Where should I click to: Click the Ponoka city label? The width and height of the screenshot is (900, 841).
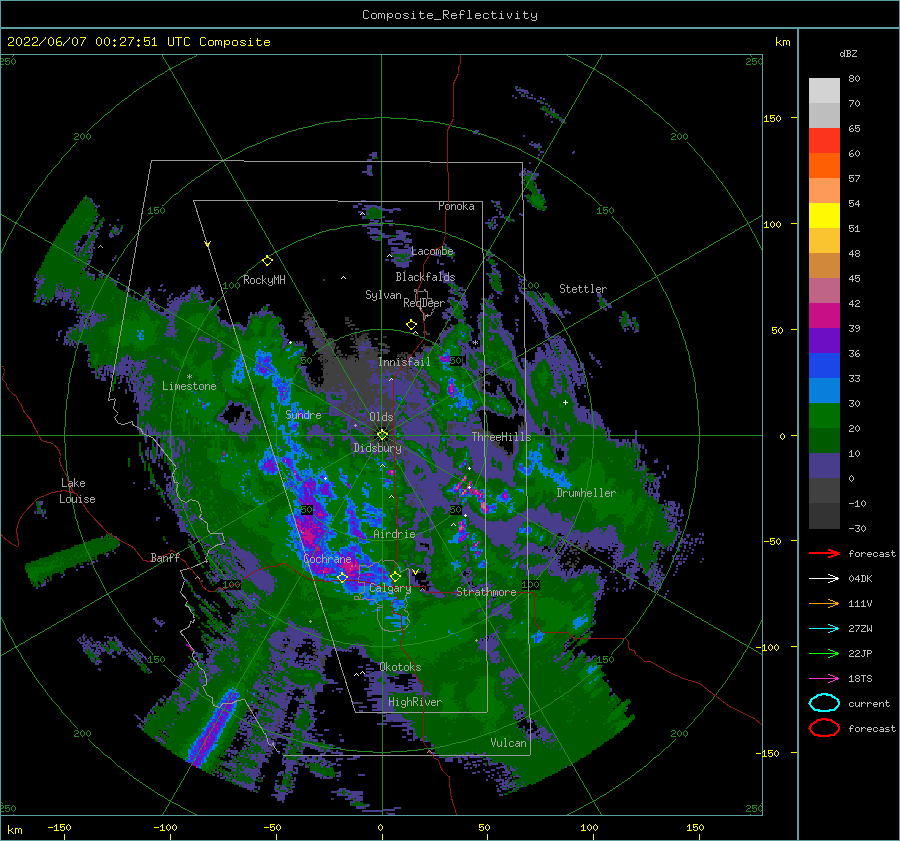pyautogui.click(x=456, y=206)
